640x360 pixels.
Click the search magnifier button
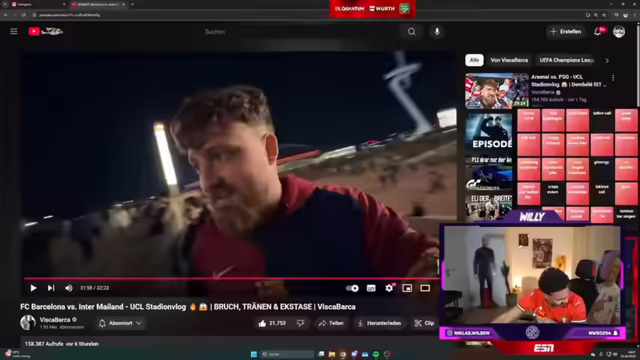point(411,32)
